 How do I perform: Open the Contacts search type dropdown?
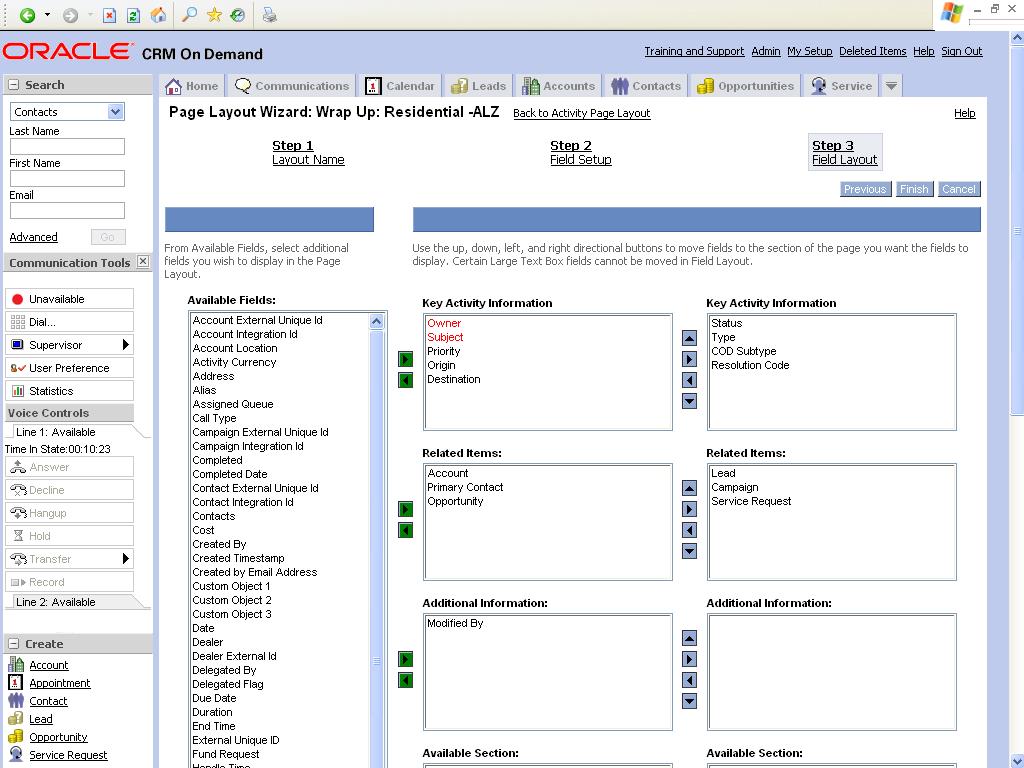click(x=116, y=112)
